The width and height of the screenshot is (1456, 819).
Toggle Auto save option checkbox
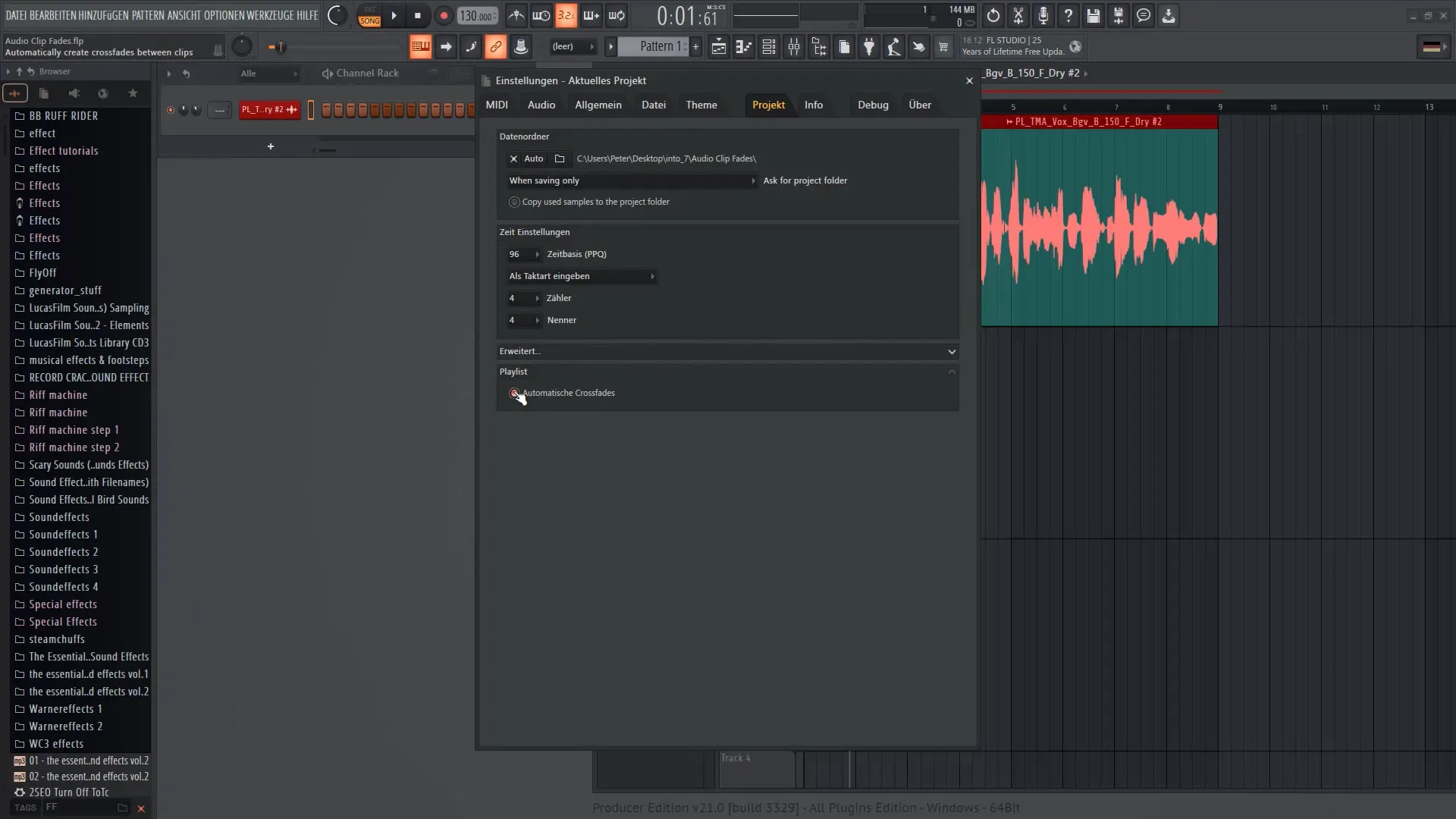(x=534, y=158)
